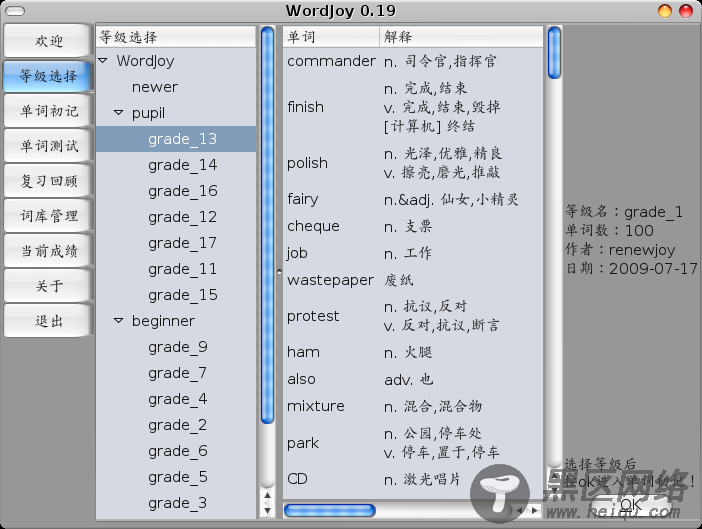The width and height of the screenshot is (702, 529).
Task: Select the word "protest" row
Action: (x=413, y=316)
